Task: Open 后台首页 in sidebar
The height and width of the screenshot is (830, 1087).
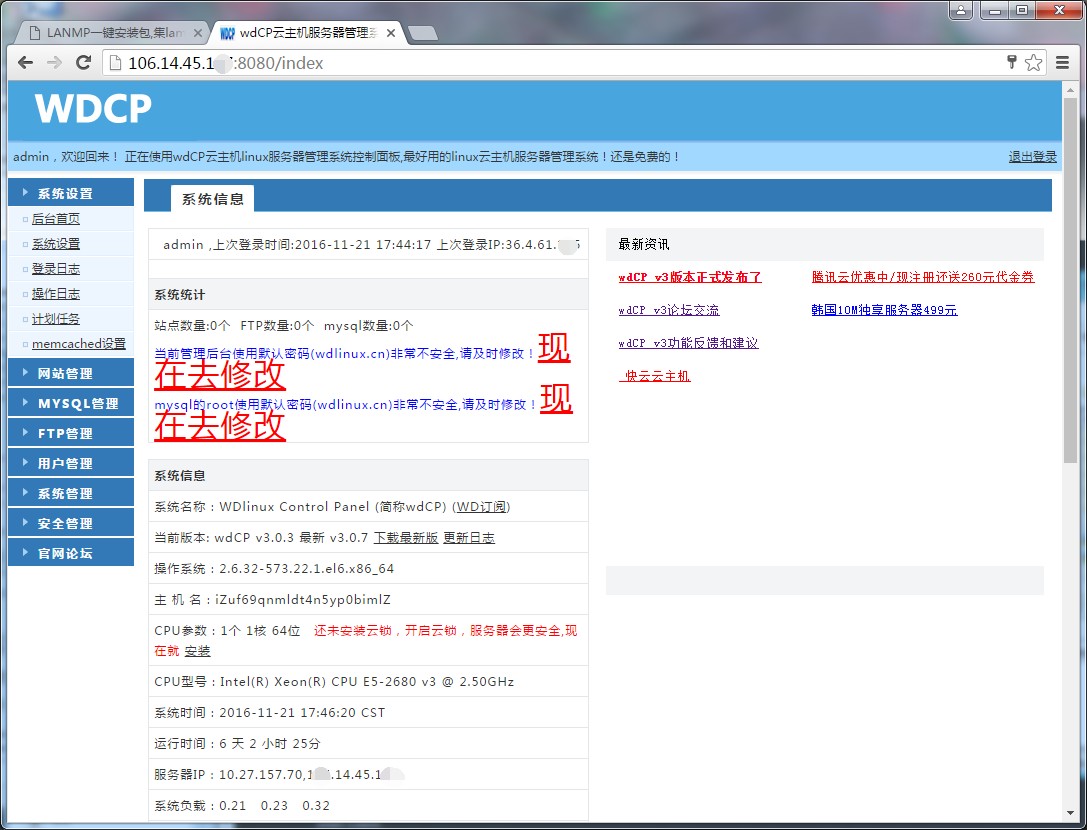Action: point(55,218)
